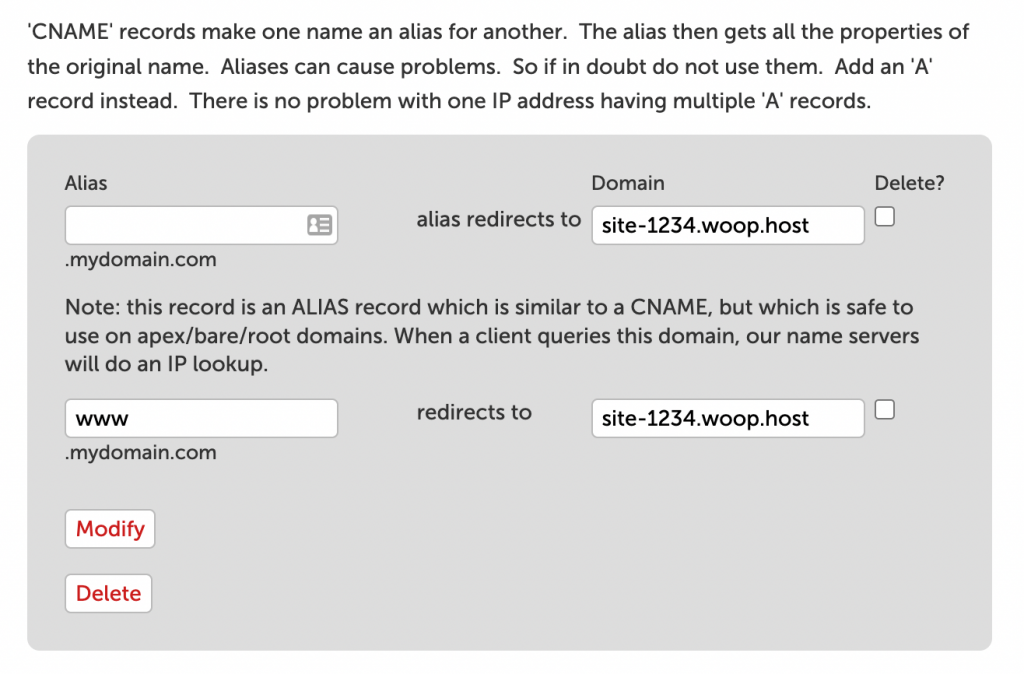Click the 'Domain' column label
The width and height of the screenshot is (1024, 674).
[x=628, y=183]
